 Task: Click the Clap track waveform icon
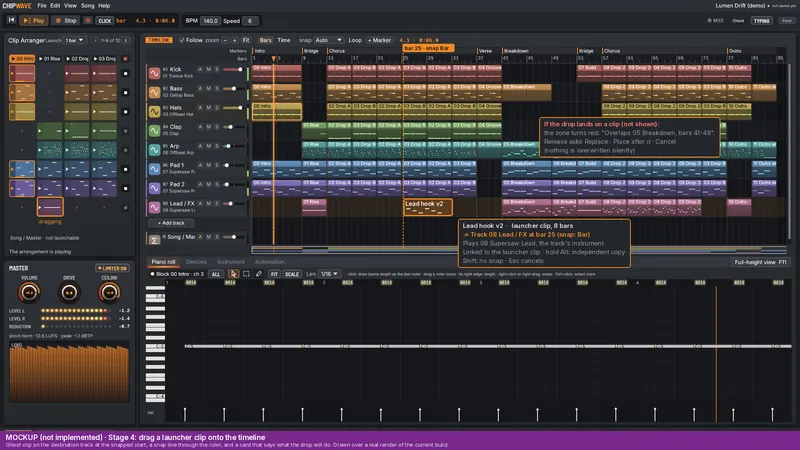pyautogui.click(x=154, y=131)
